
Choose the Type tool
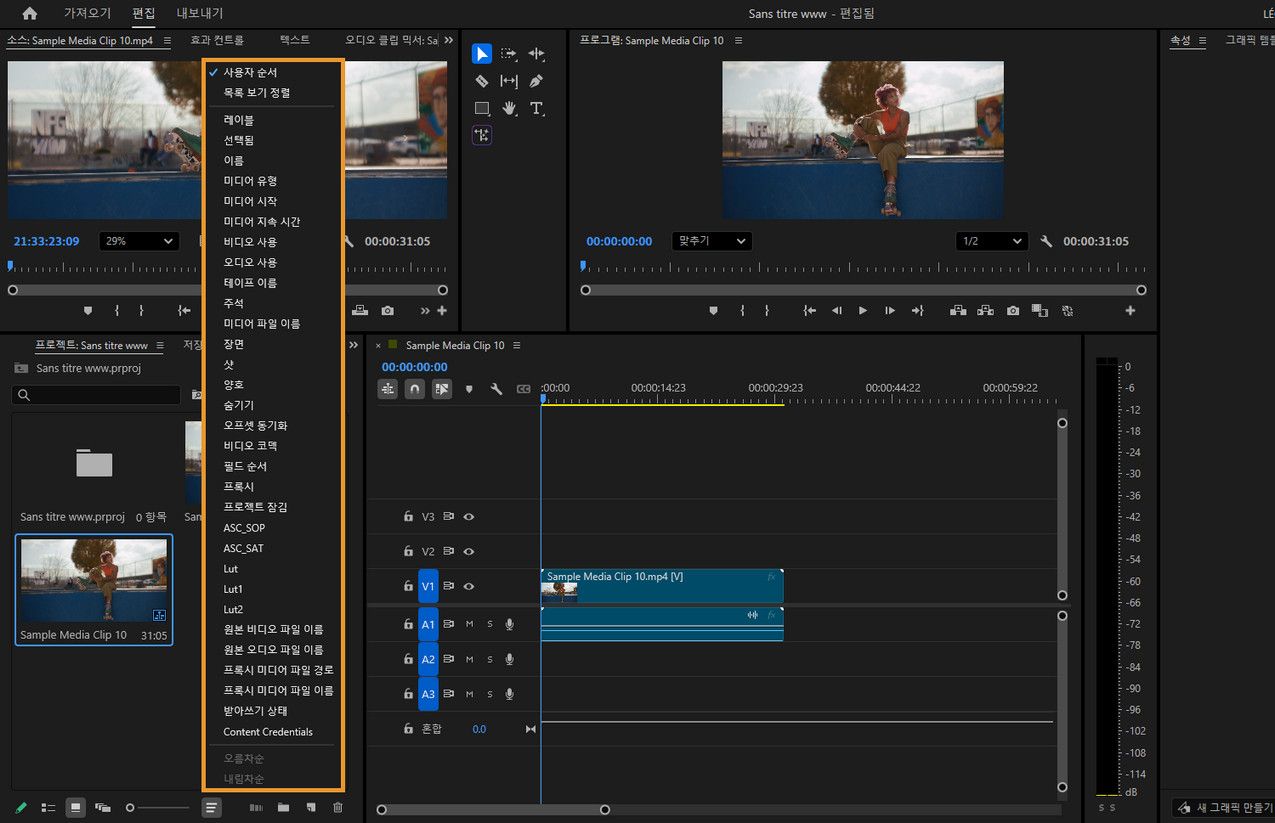[536, 108]
